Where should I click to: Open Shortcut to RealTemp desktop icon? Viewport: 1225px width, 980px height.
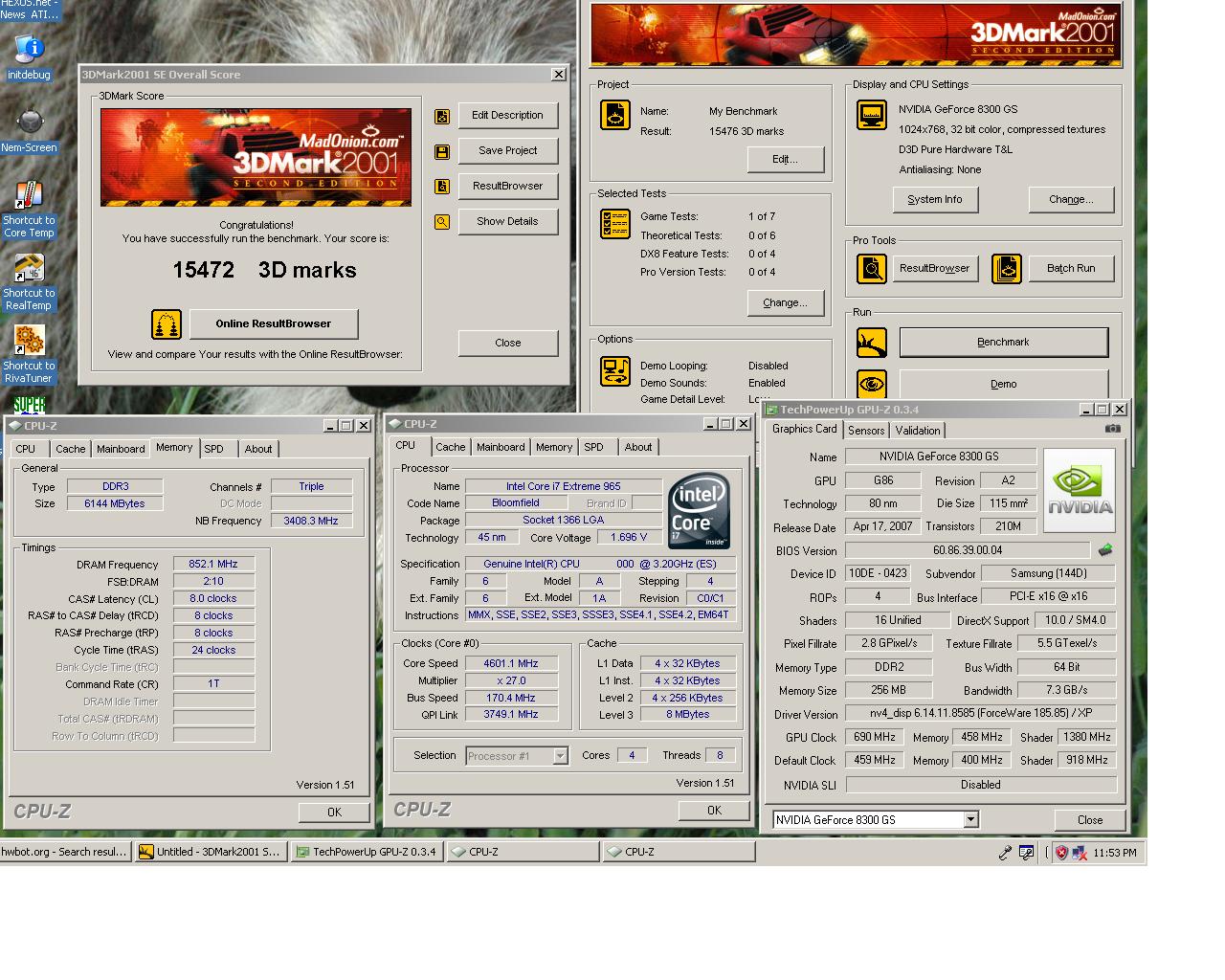click(x=29, y=282)
